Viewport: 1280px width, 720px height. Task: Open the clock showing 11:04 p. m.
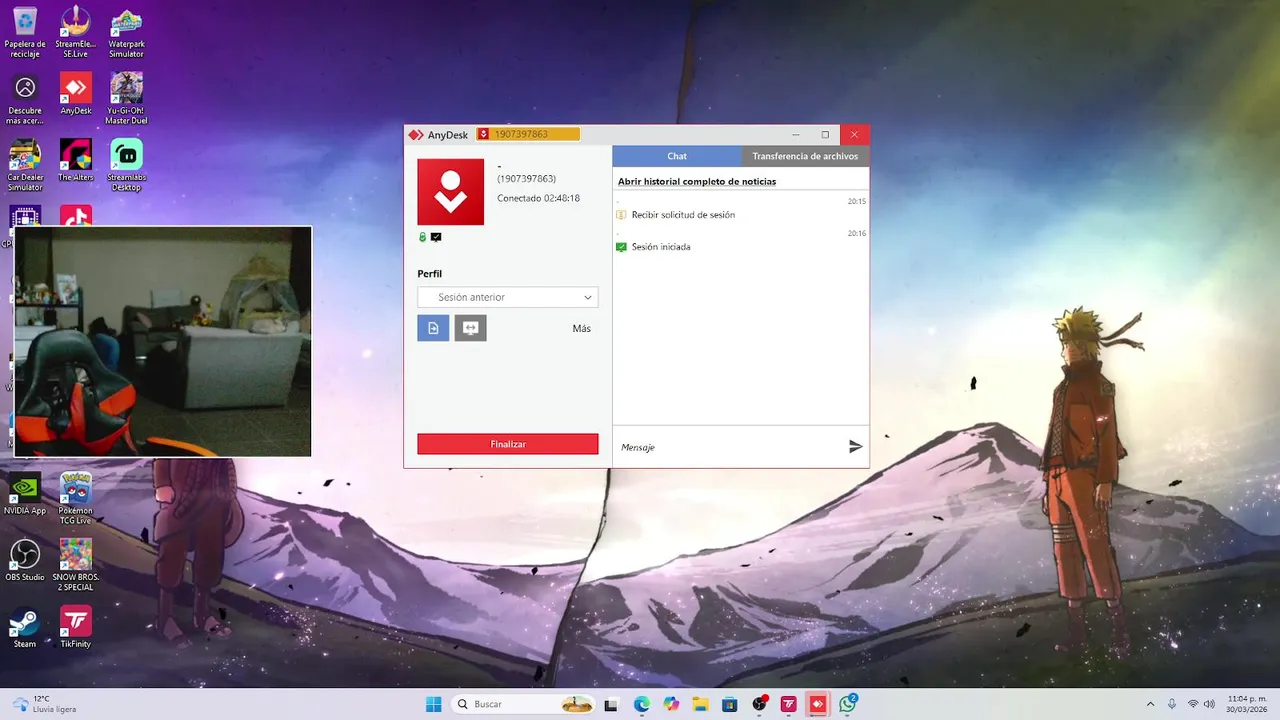(1248, 704)
